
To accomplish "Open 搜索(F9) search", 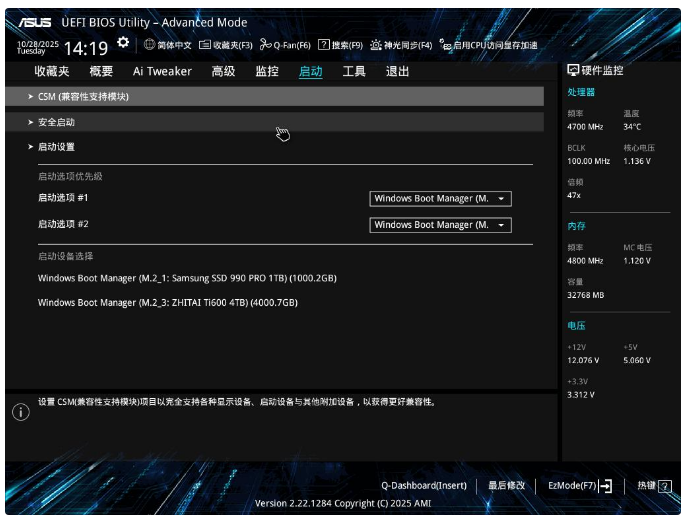I will tap(340, 45).
